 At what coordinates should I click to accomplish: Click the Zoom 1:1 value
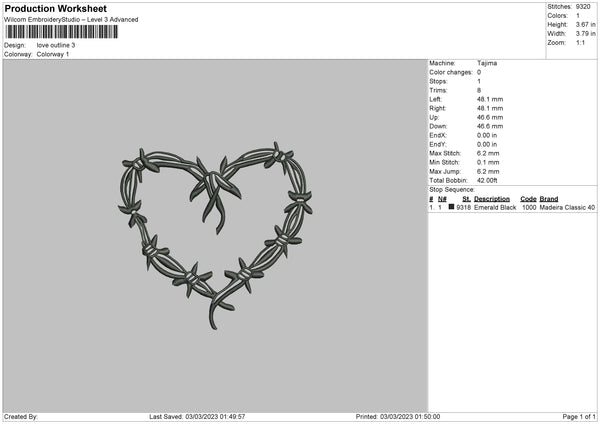pyautogui.click(x=582, y=43)
